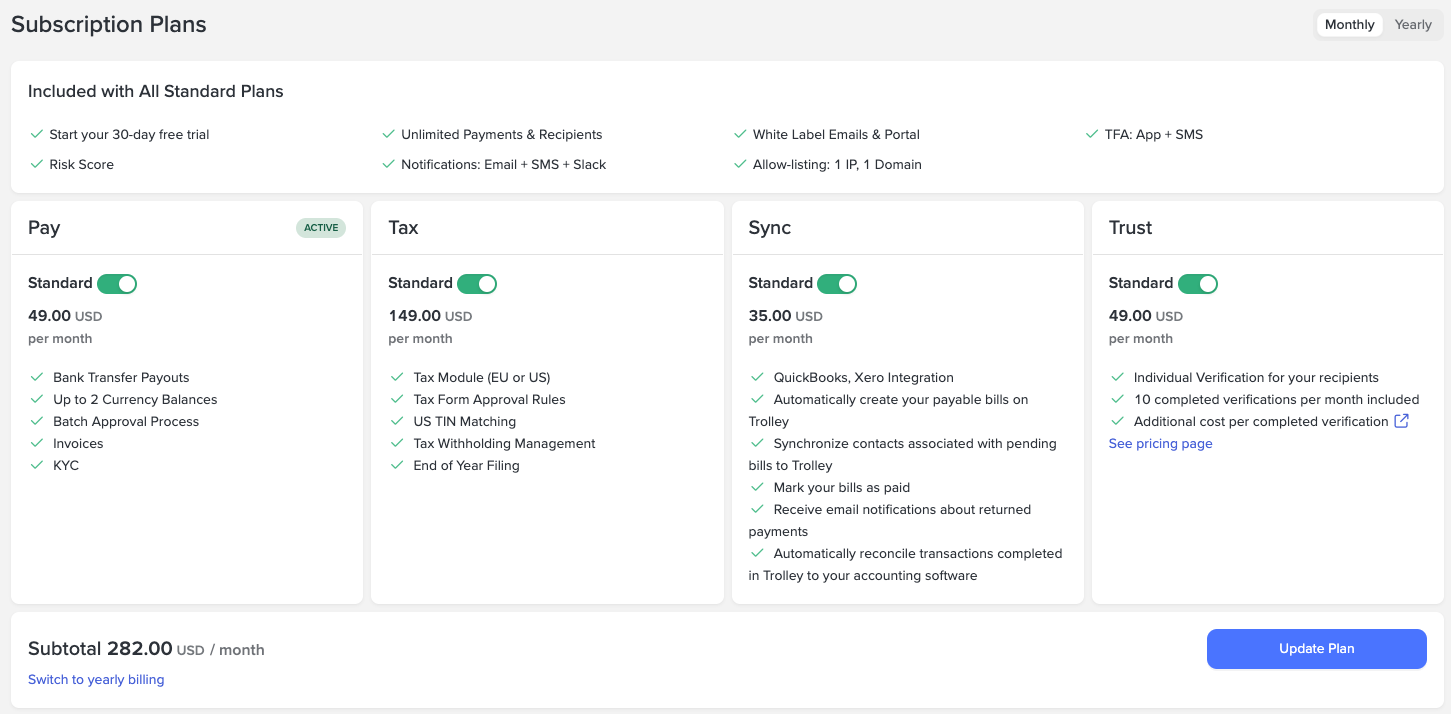
Task: Click external link icon beside verification cost
Action: 1401,421
